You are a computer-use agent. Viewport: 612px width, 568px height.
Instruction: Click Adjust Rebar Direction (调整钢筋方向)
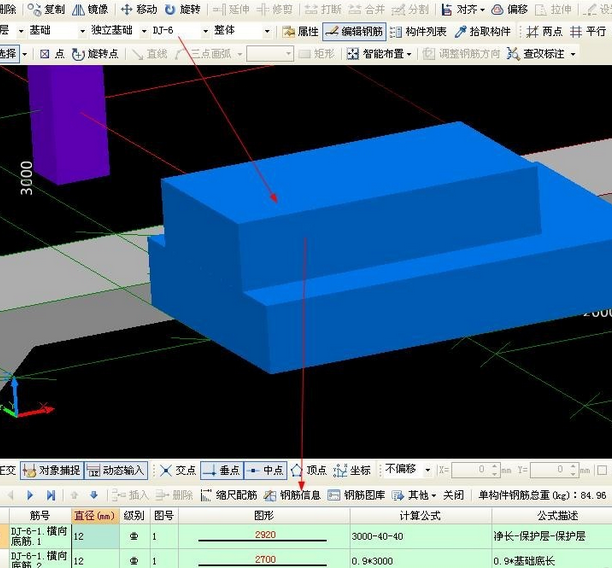point(461,54)
